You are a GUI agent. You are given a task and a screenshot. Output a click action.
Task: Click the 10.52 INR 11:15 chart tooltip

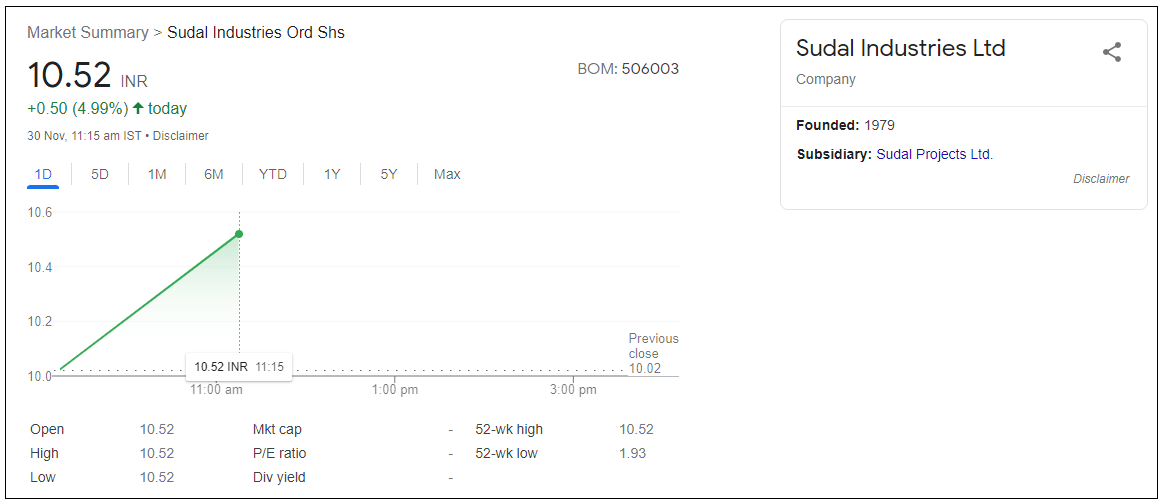(x=238, y=367)
